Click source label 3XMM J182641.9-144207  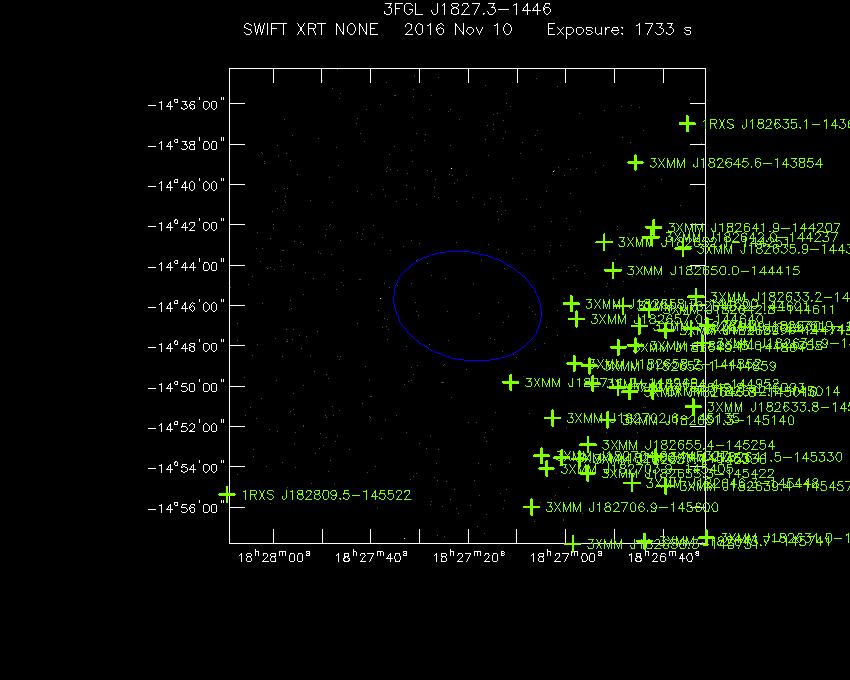tap(754, 228)
